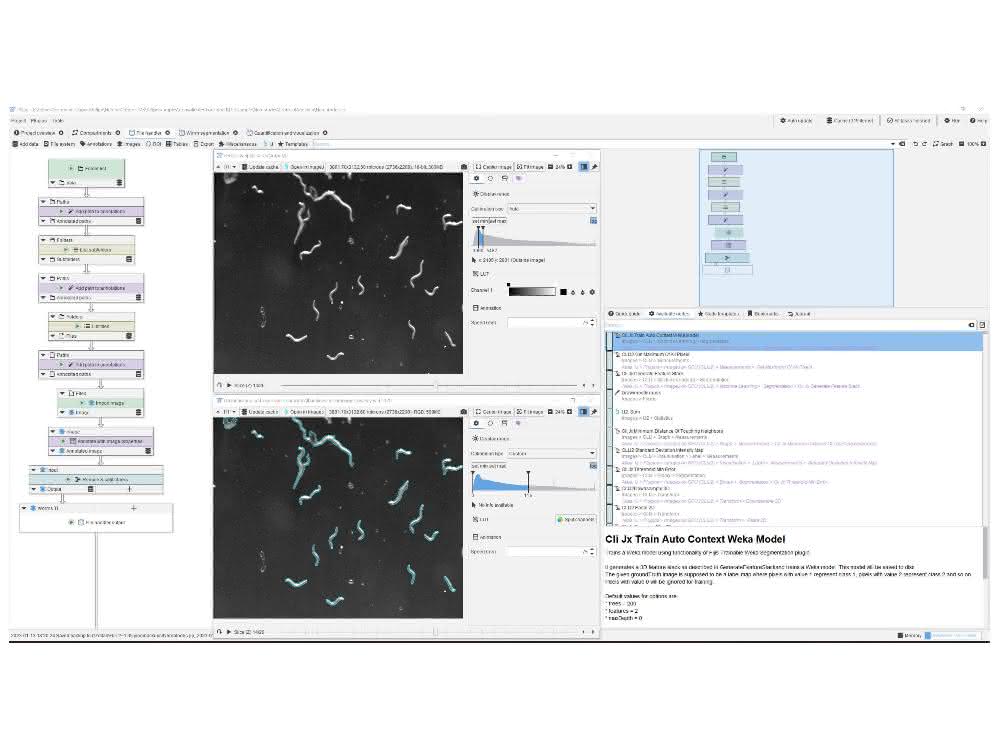Open the File system node menu
The width and height of the screenshot is (1000, 750).
pos(59,144)
